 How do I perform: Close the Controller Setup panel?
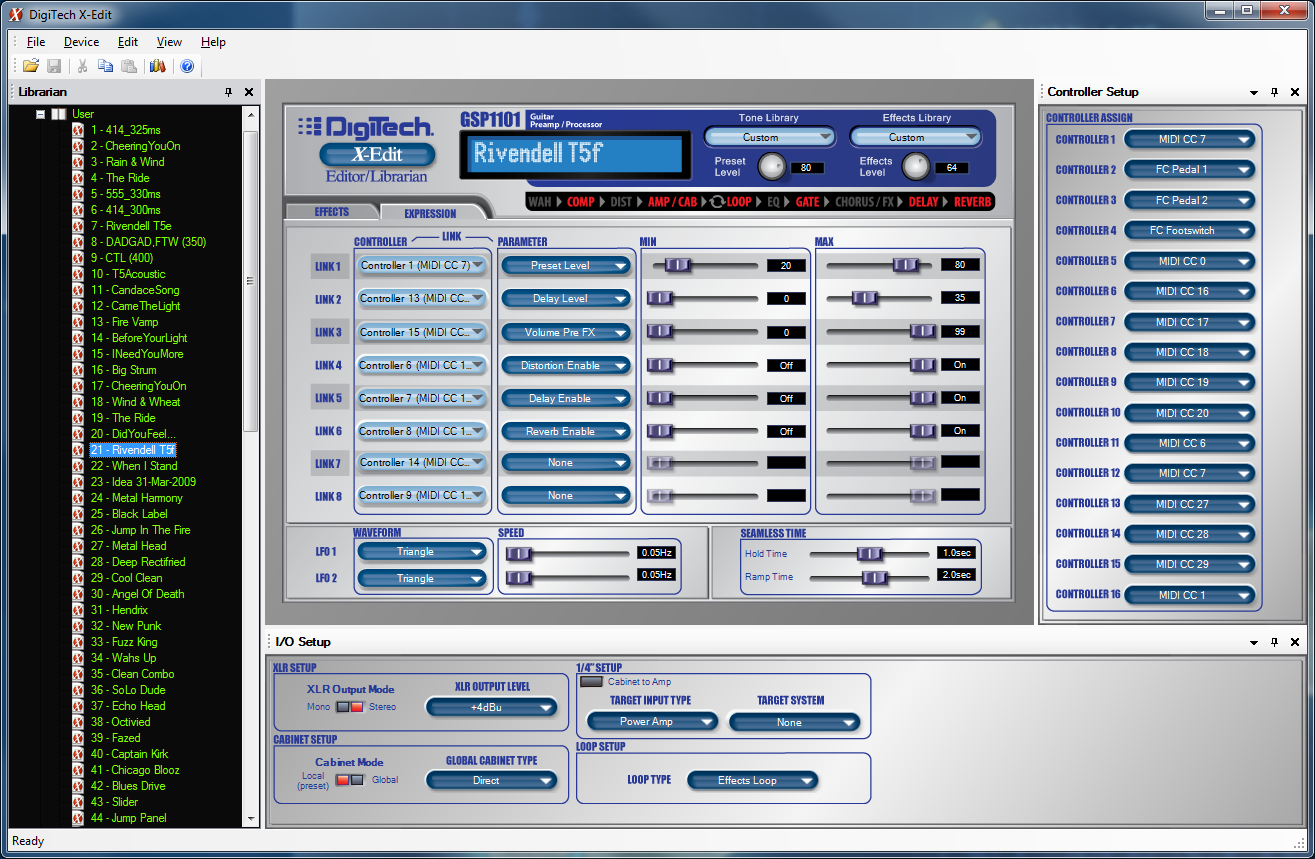pyautogui.click(x=1295, y=92)
